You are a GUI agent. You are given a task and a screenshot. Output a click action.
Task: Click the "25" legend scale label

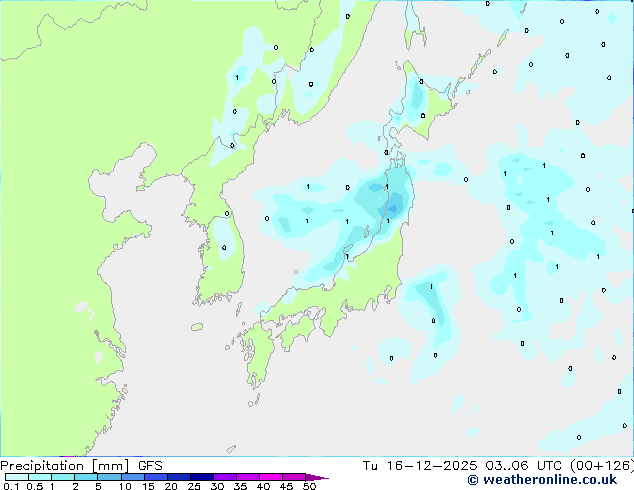(x=194, y=486)
